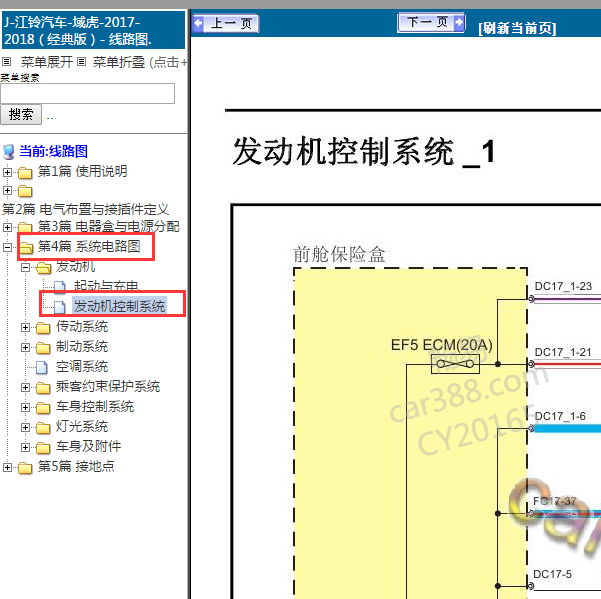Viewport: 601px width, 599px height.
Task: Open 第2篇 电气布置与接插件定义 item
Action: pos(85,209)
